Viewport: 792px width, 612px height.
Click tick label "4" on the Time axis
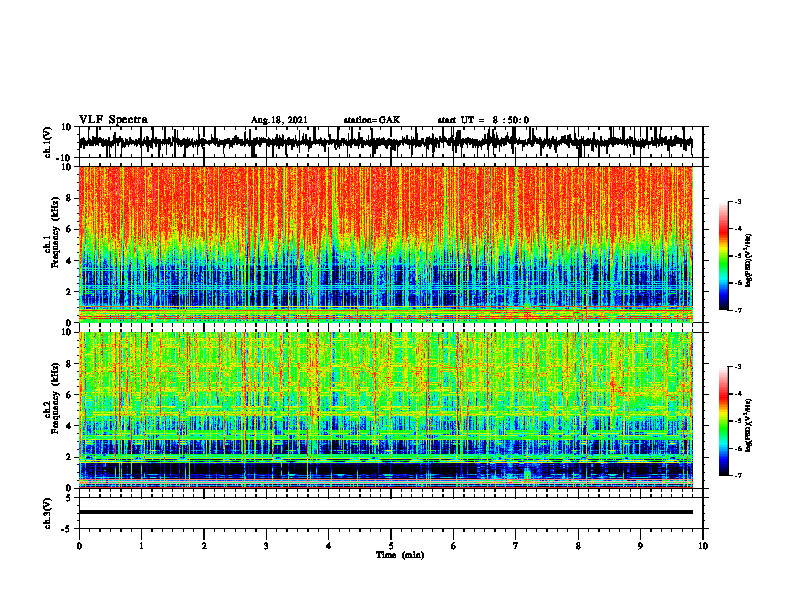329,546
